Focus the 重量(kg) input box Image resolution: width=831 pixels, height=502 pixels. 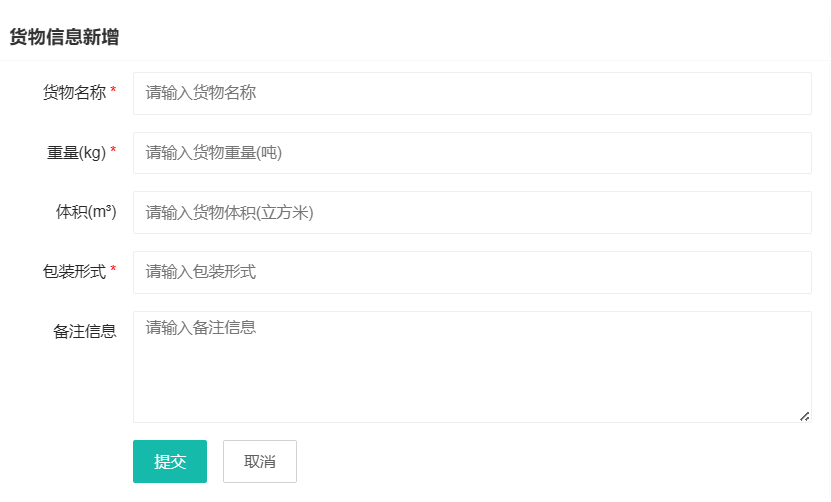472,153
